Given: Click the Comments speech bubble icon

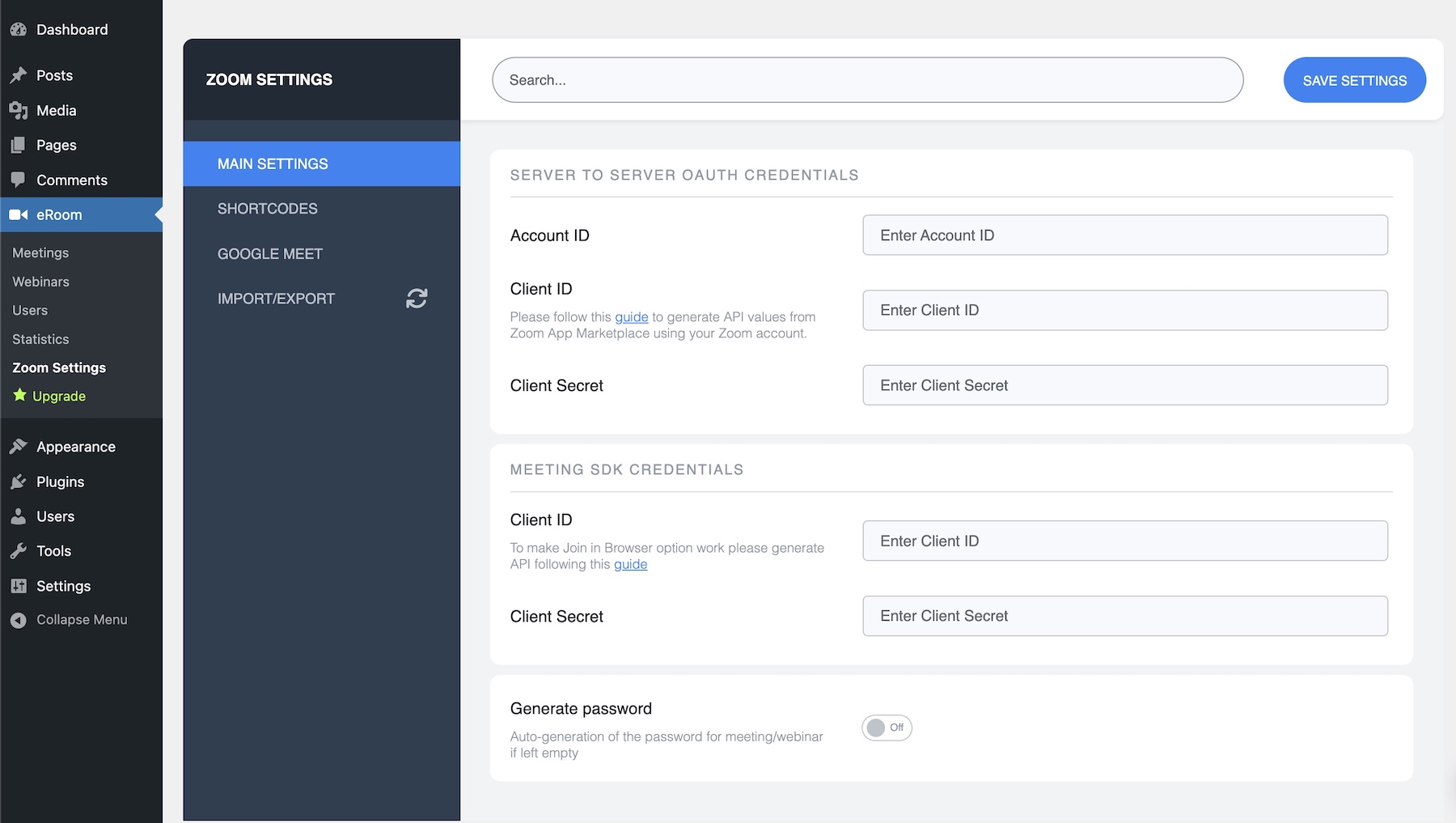Looking at the screenshot, I should pyautogui.click(x=19, y=180).
